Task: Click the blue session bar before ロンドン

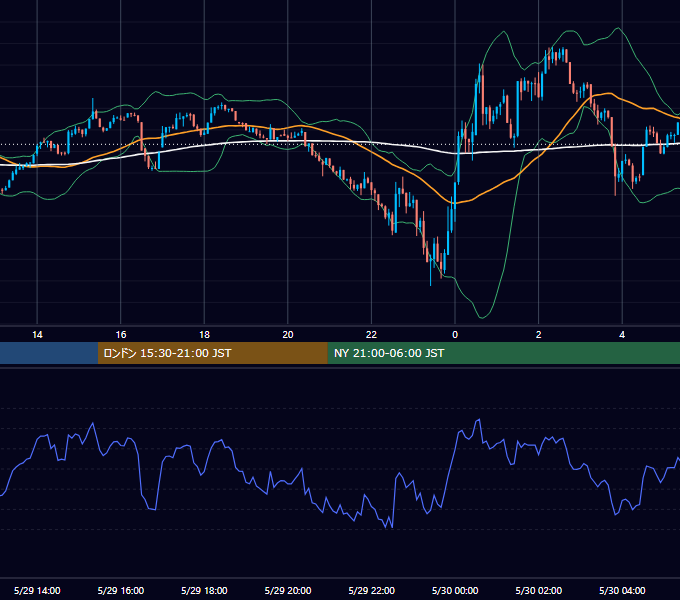Action: point(49,353)
